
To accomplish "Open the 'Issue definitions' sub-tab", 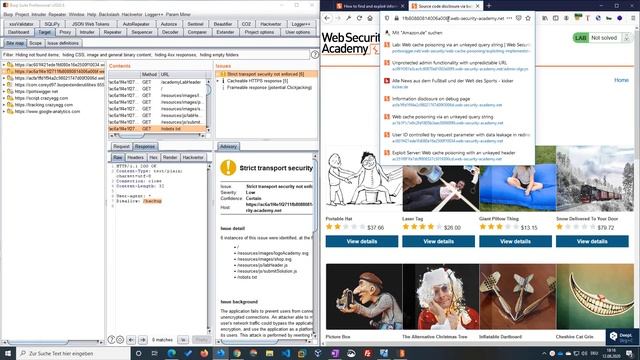I will click(63, 43).
